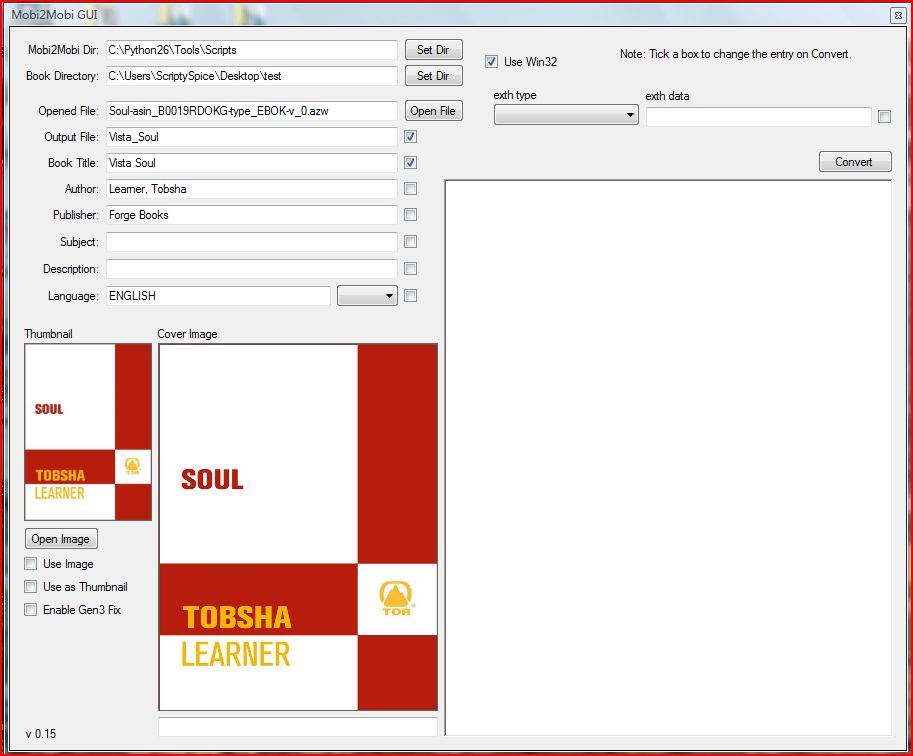Screen dimensions: 913x756
Task: Tick the exth data checkbox
Action: tap(884, 117)
